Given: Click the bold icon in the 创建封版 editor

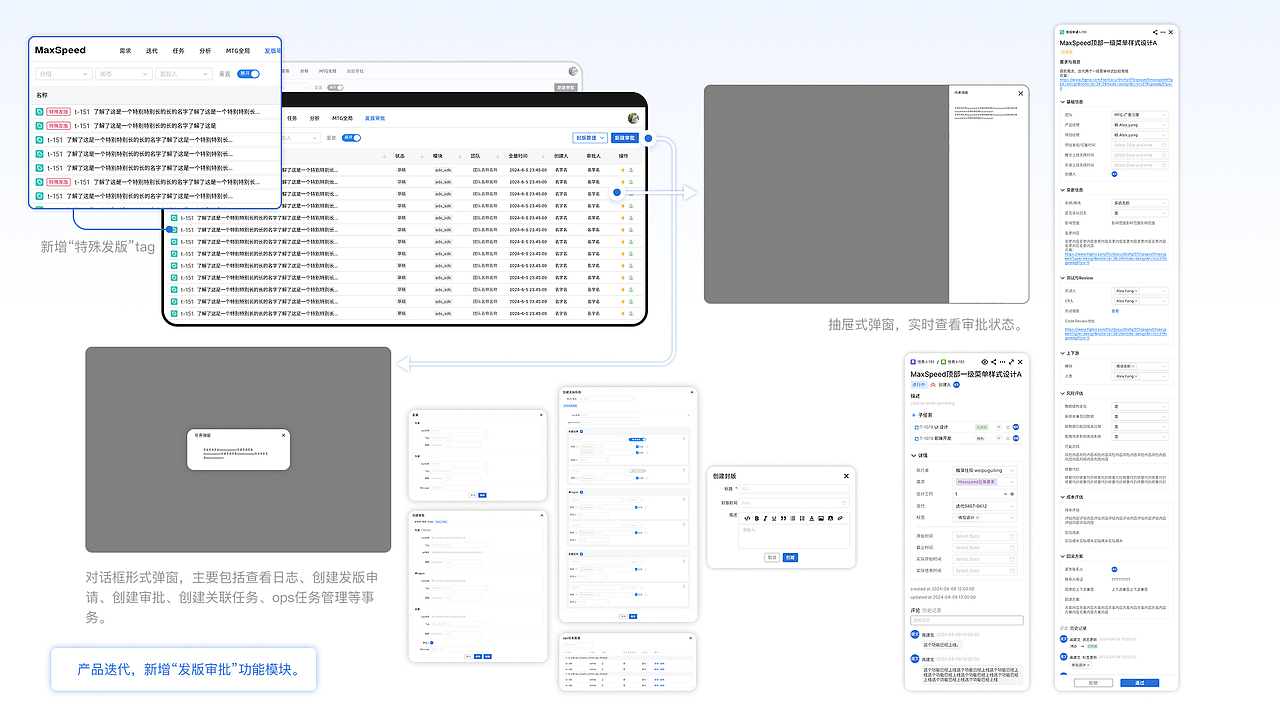Looking at the screenshot, I should [757, 518].
